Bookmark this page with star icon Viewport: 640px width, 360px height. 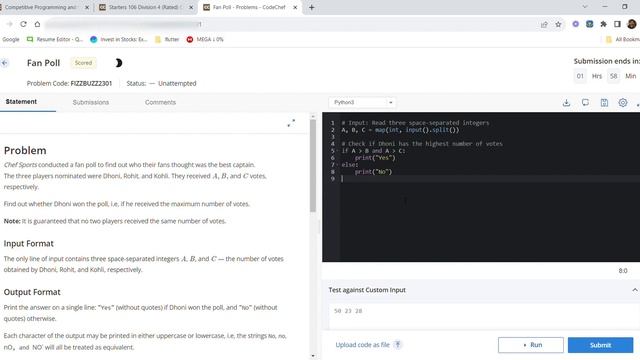(x=558, y=24)
